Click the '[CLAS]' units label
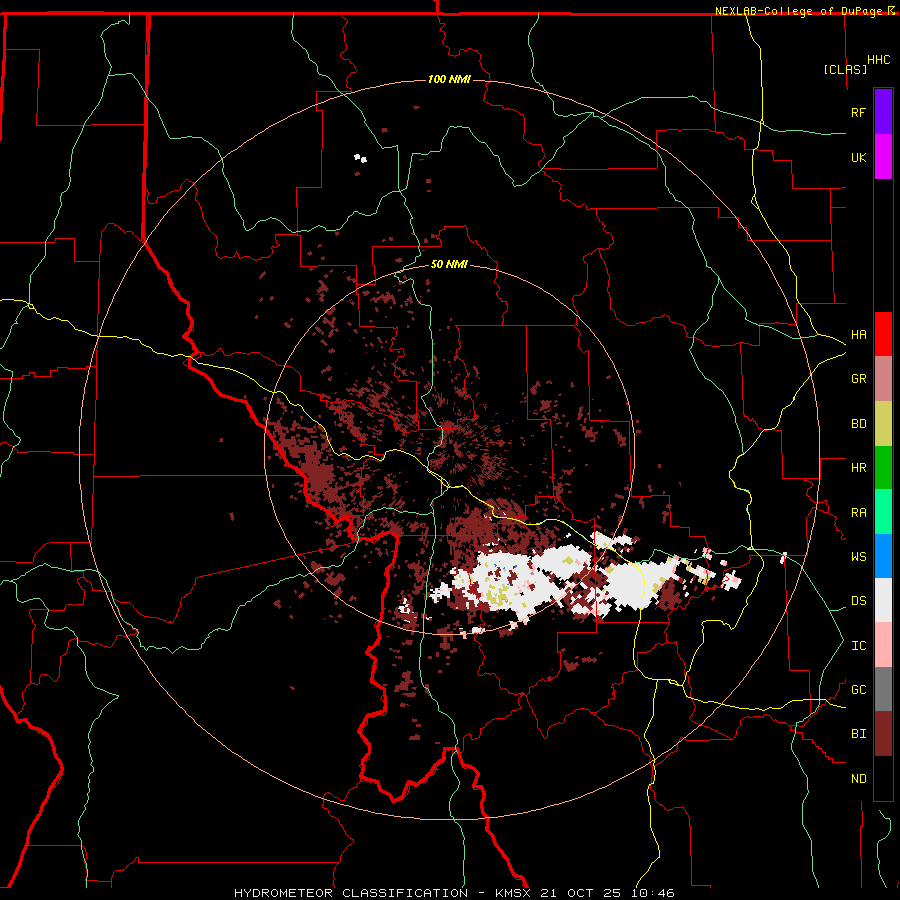Screen dimensions: 900x900 pyautogui.click(x=845, y=69)
